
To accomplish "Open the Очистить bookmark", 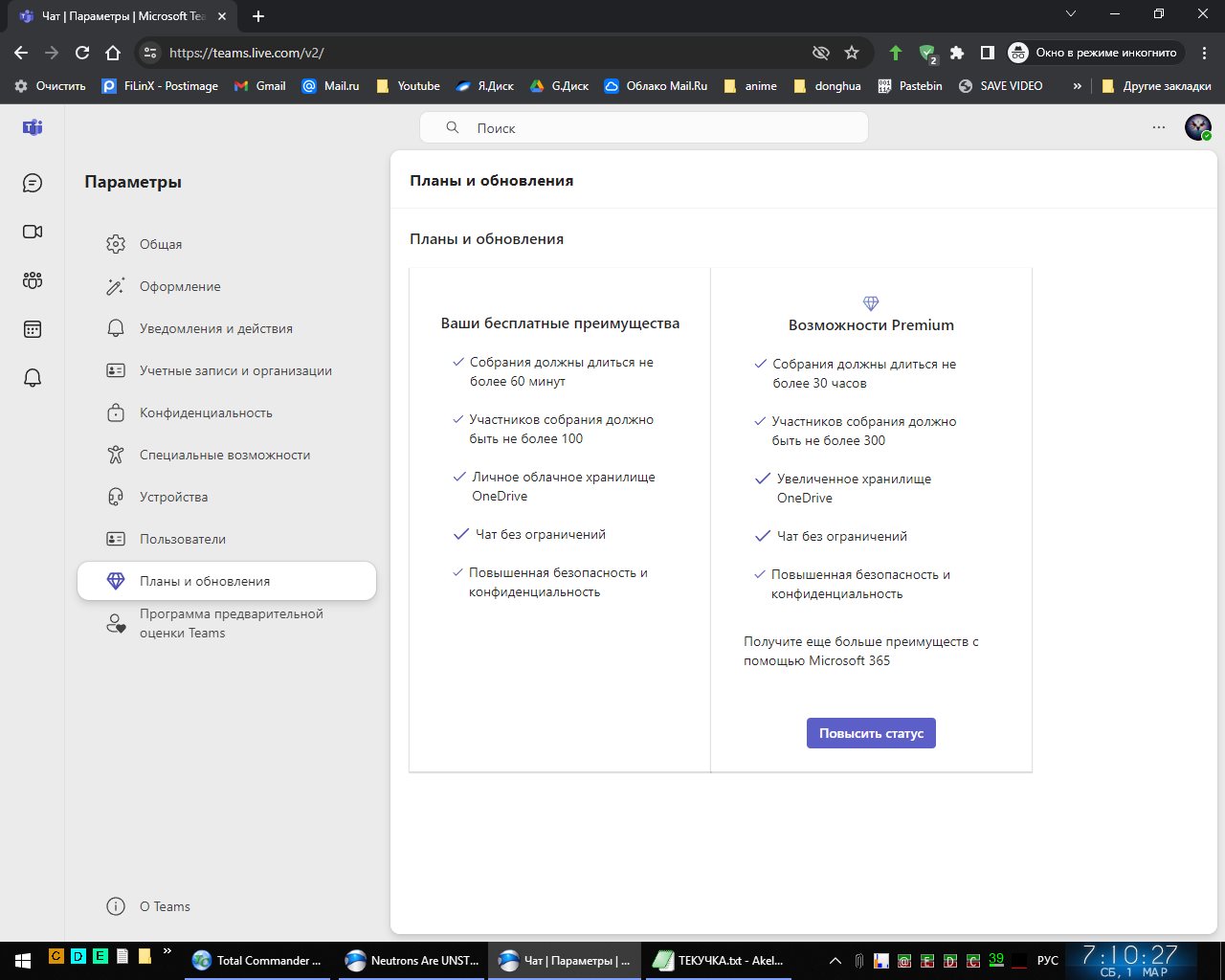I will tap(50, 86).
